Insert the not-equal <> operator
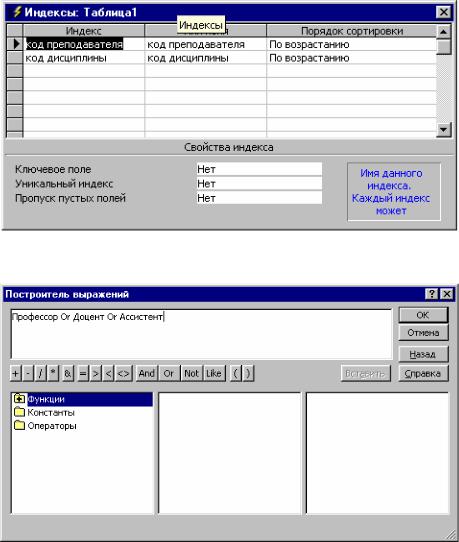Screen dimensions: 459x542 click(124, 373)
